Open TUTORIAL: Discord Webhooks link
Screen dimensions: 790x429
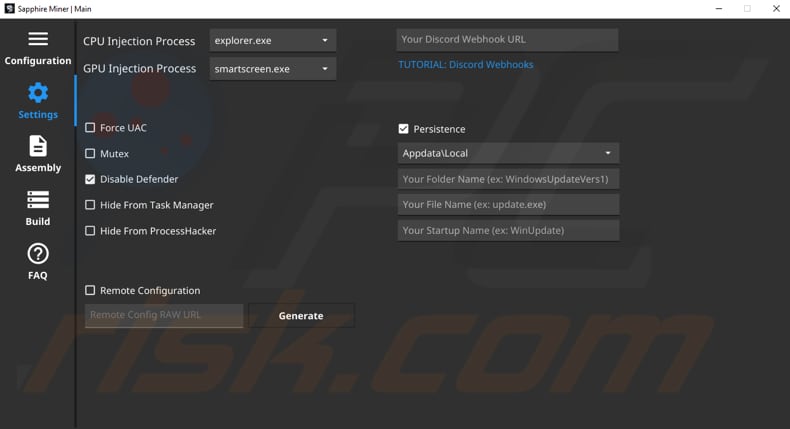click(x=466, y=65)
